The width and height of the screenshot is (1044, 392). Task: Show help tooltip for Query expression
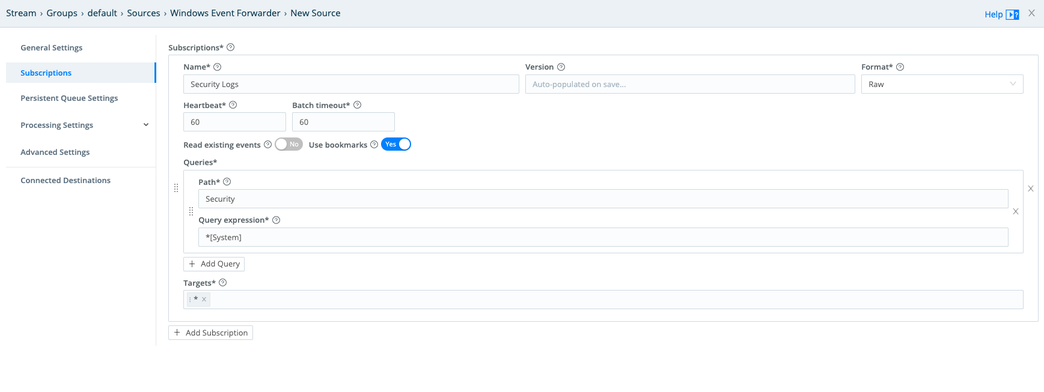tap(276, 220)
